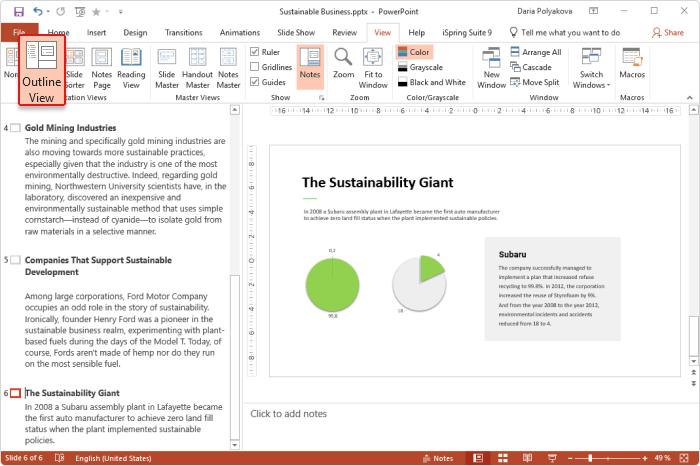Click Fit to Window
The width and height of the screenshot is (700, 466).
point(374,67)
